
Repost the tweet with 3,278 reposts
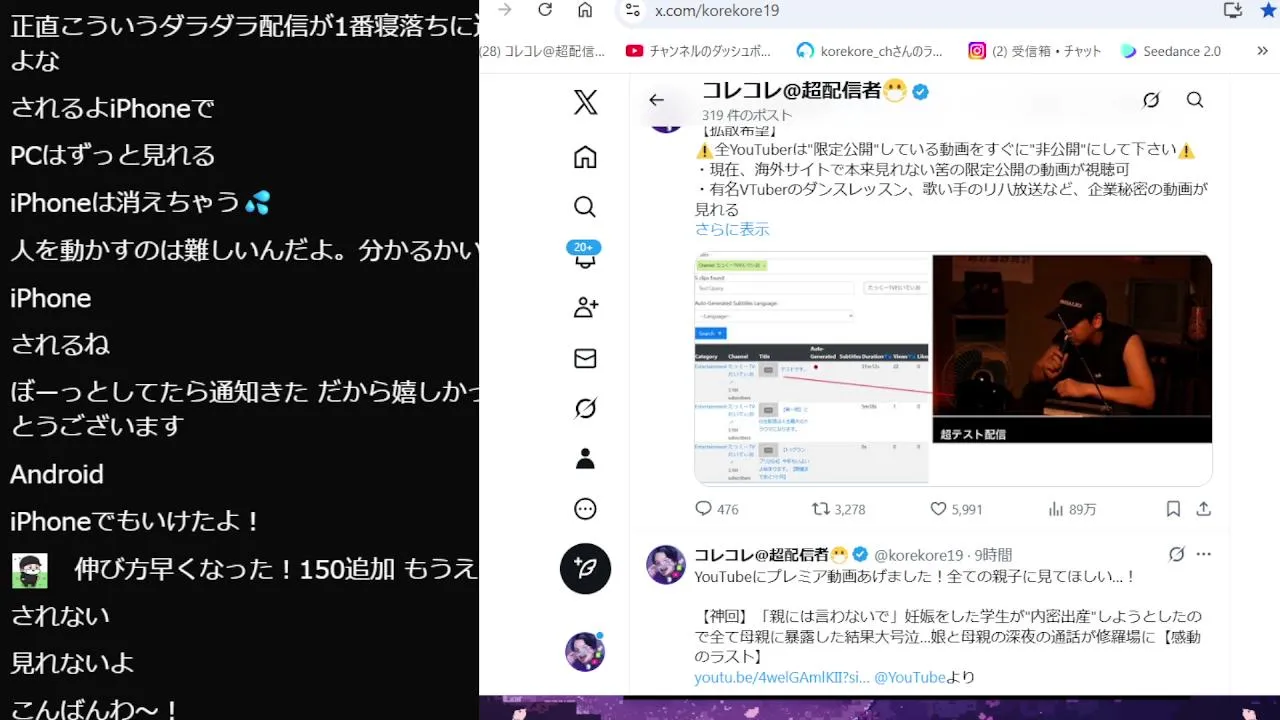pos(838,509)
